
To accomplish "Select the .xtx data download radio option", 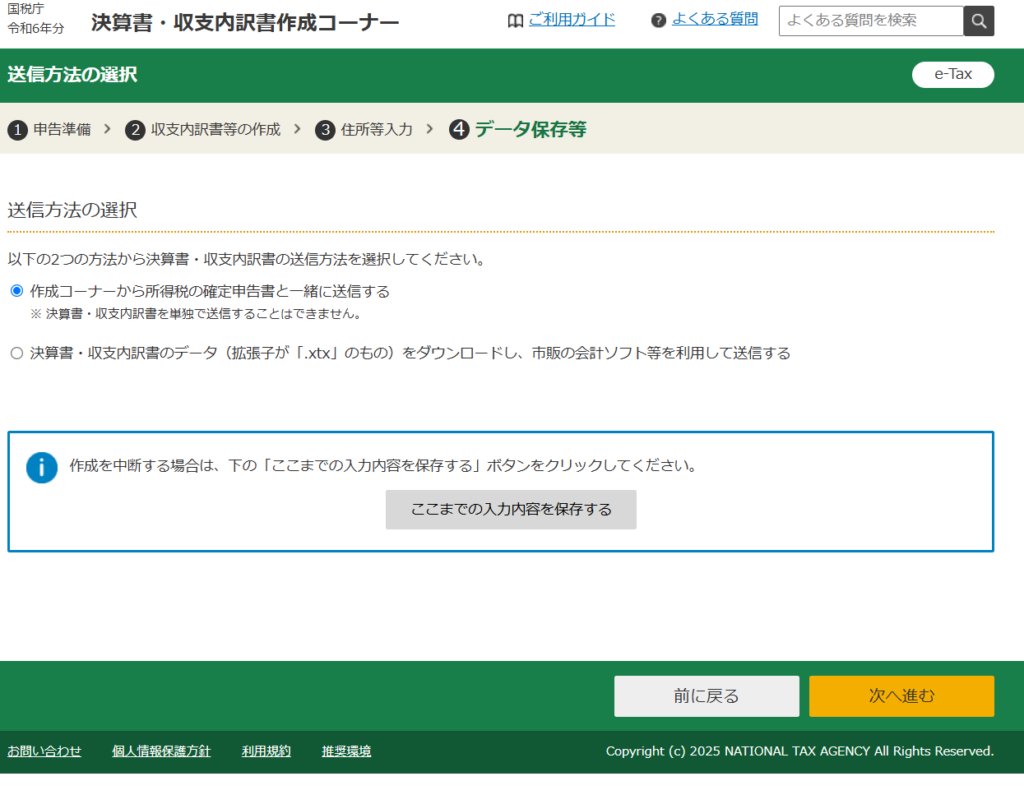I will click(16, 353).
